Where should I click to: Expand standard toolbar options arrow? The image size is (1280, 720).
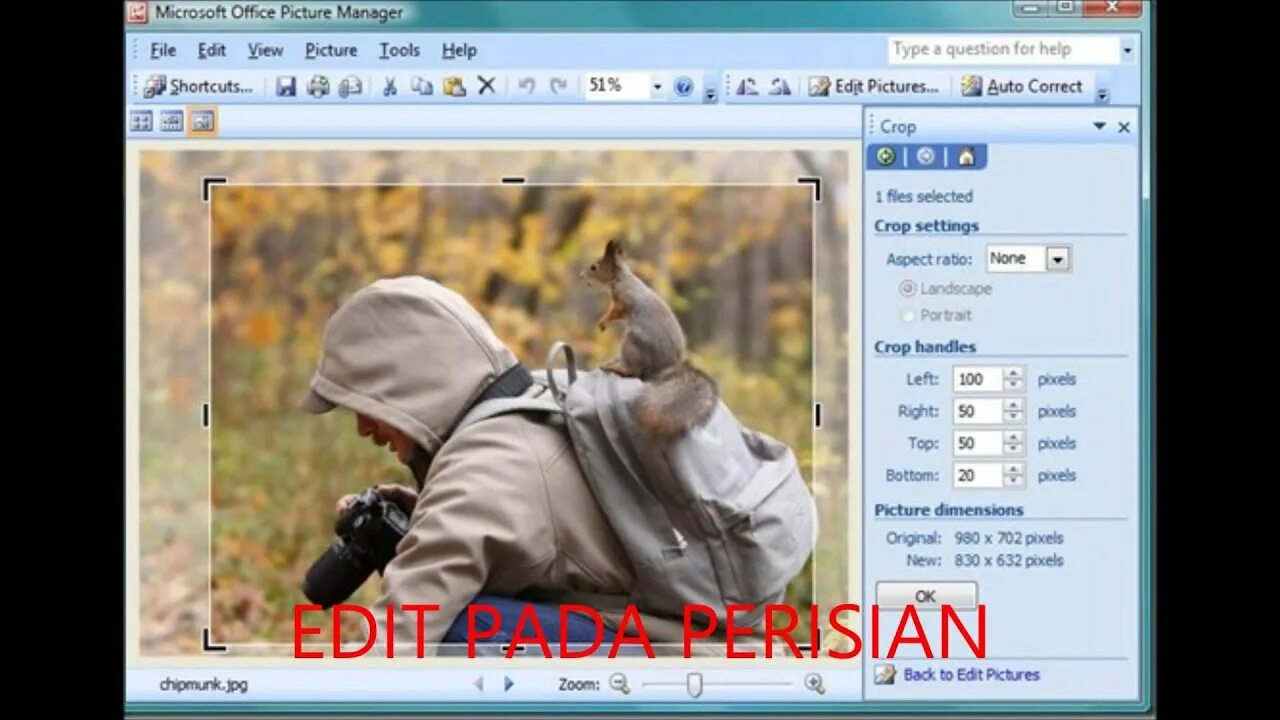tap(710, 94)
